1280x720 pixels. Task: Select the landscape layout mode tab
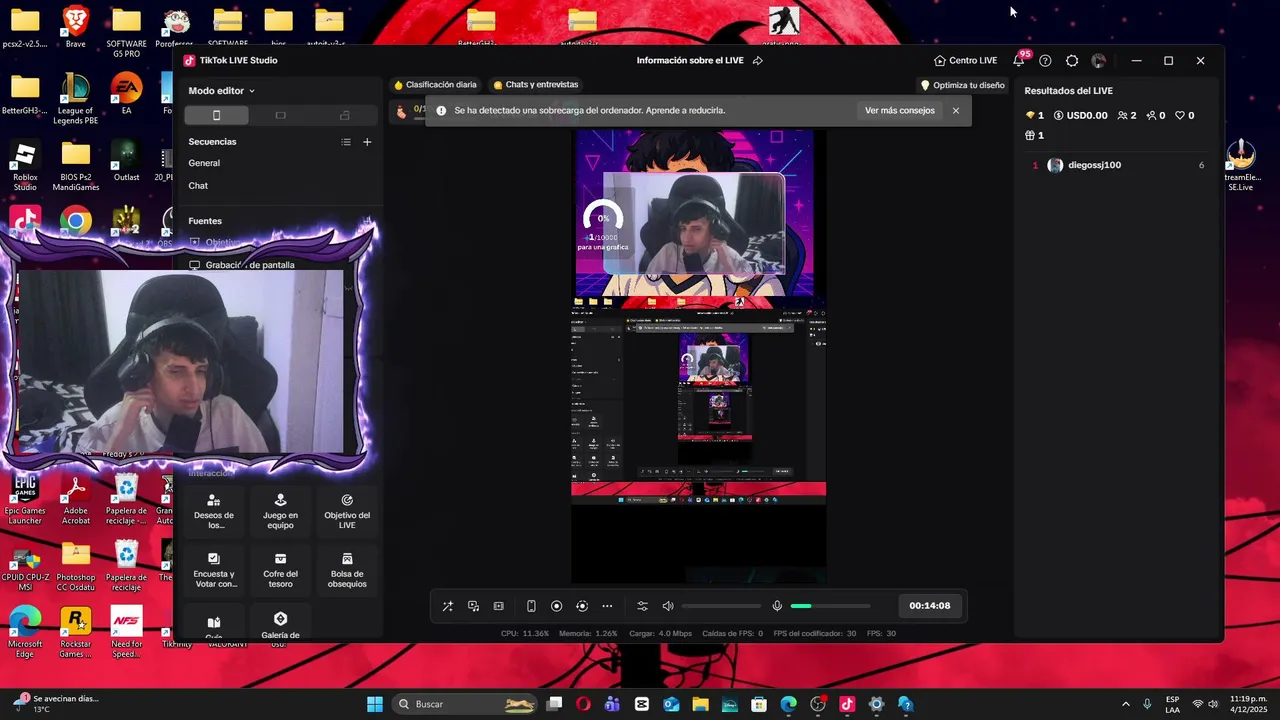[280, 115]
